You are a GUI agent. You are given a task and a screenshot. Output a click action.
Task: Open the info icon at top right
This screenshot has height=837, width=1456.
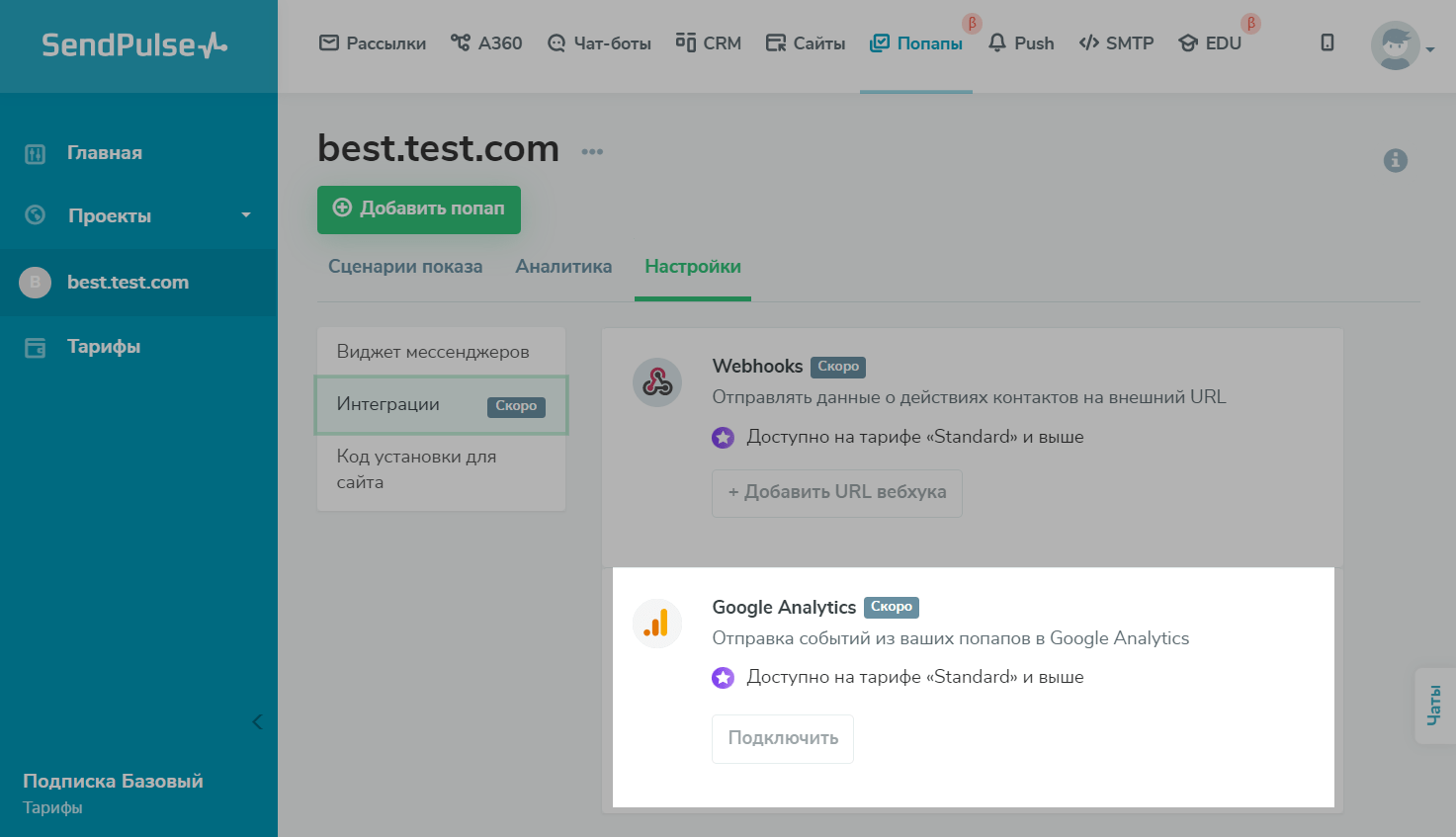1395,160
